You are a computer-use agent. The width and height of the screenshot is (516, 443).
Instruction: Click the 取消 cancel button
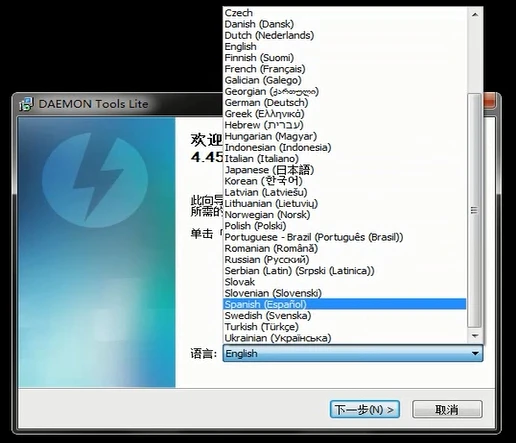tap(447, 409)
